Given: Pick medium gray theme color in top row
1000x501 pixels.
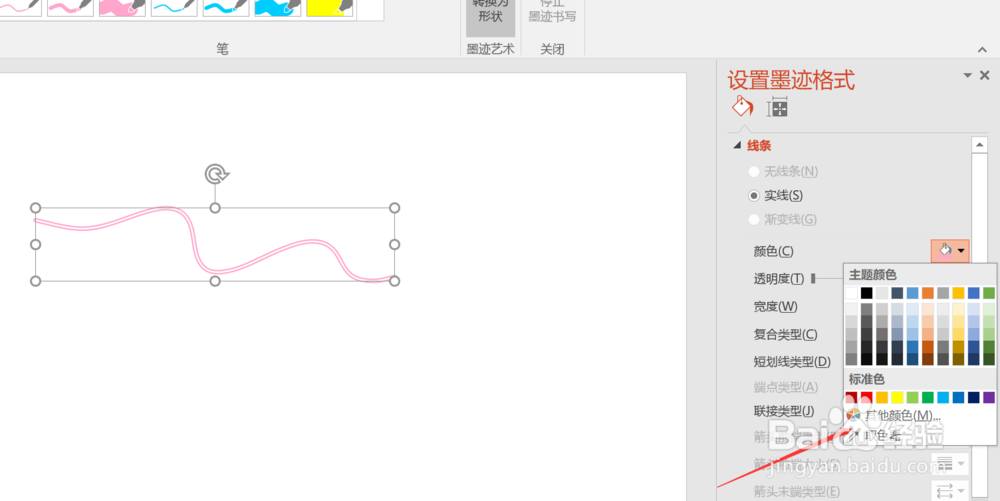Looking at the screenshot, I should (x=943, y=293).
